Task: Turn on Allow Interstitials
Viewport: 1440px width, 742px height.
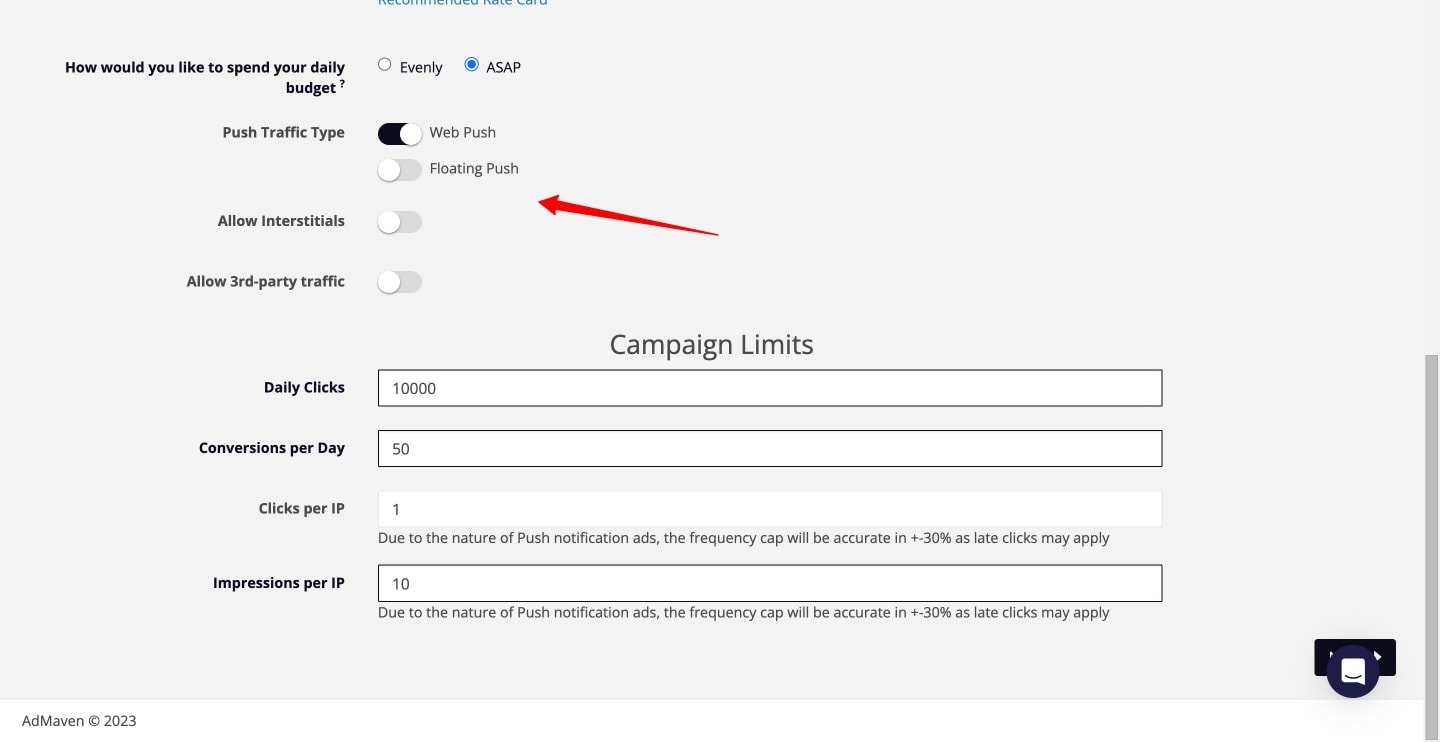Action: 400,221
